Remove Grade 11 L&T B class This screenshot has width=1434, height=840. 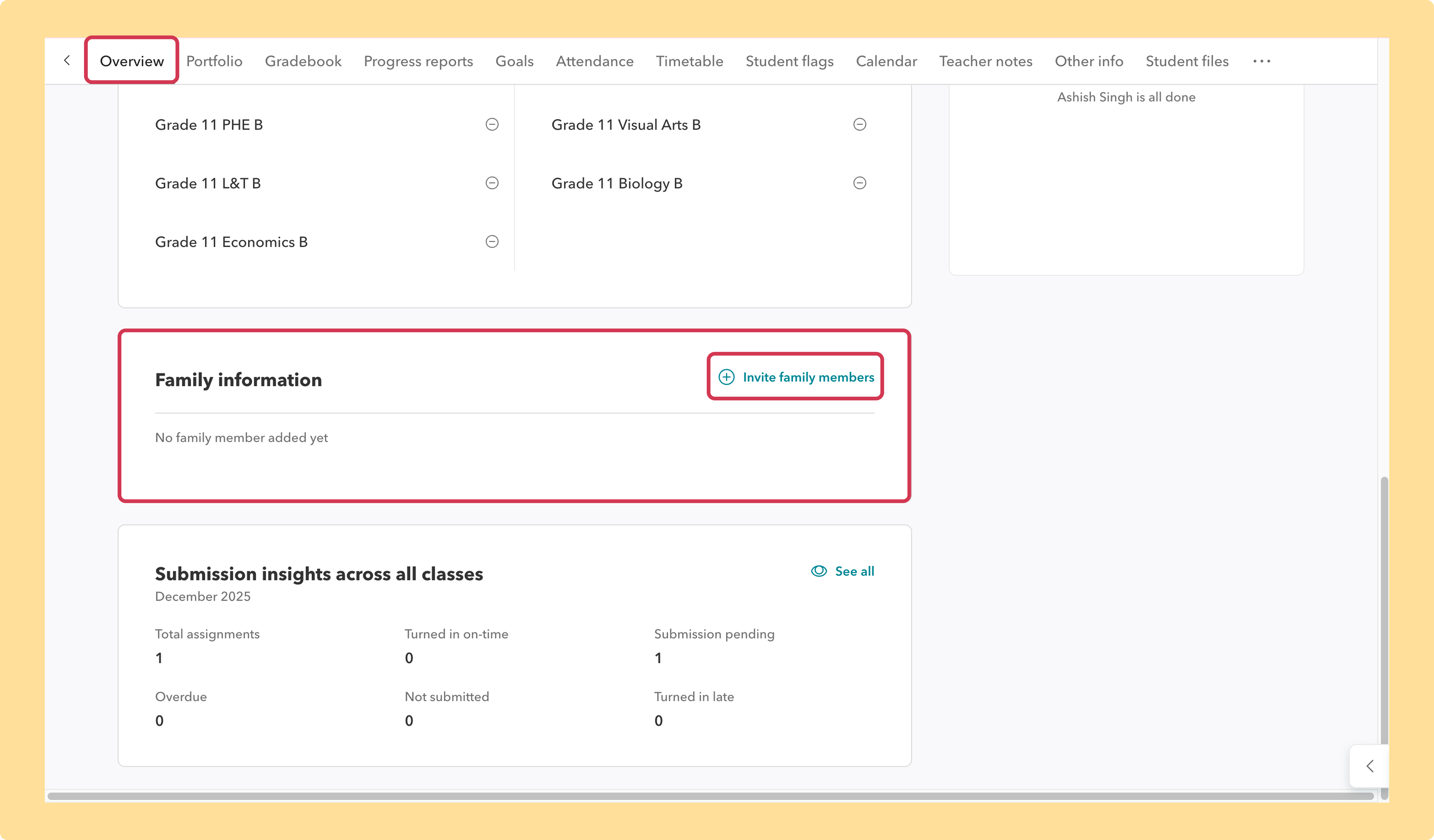point(492,183)
